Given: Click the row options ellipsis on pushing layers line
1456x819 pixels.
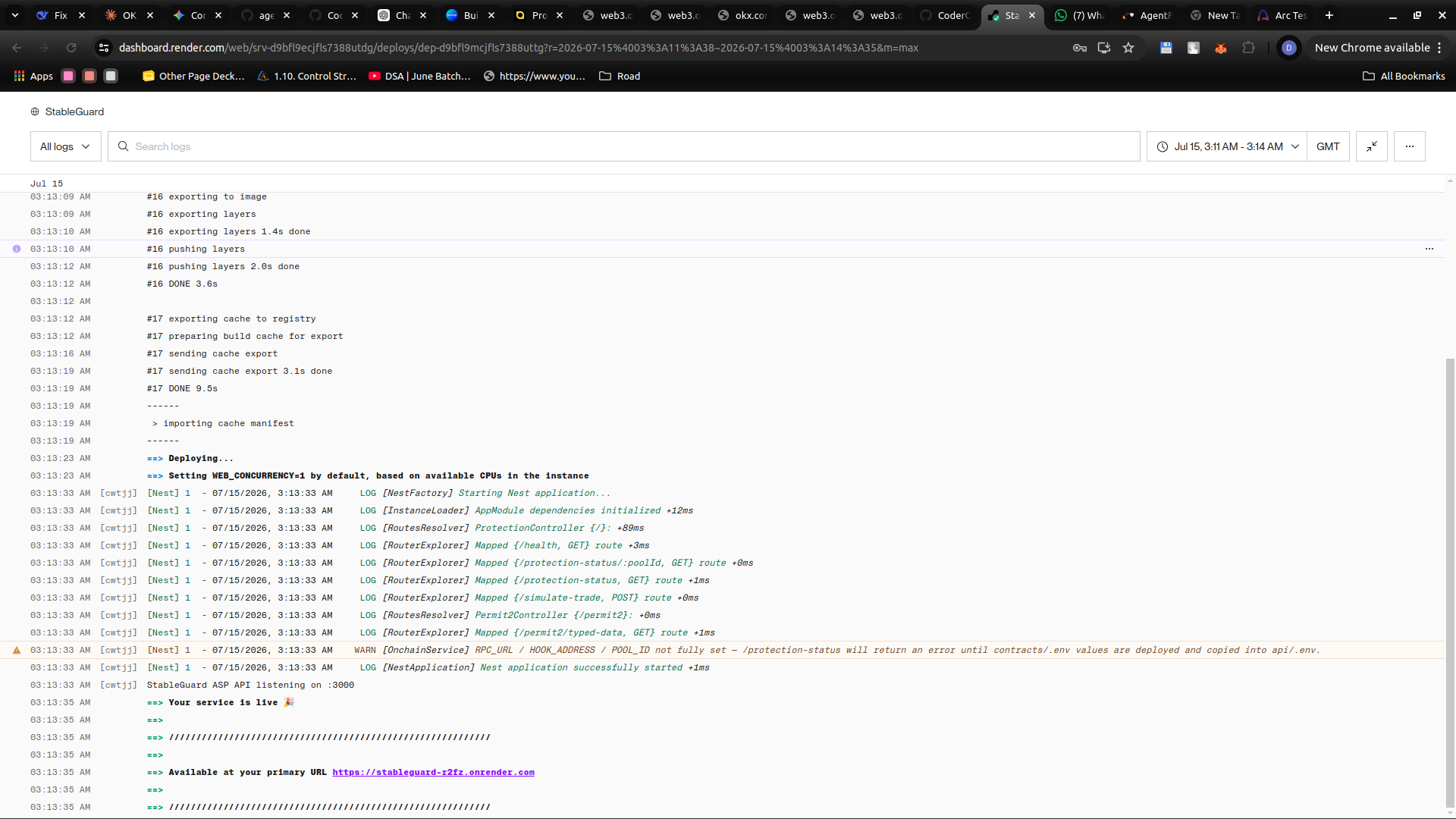Looking at the screenshot, I should tap(1429, 249).
